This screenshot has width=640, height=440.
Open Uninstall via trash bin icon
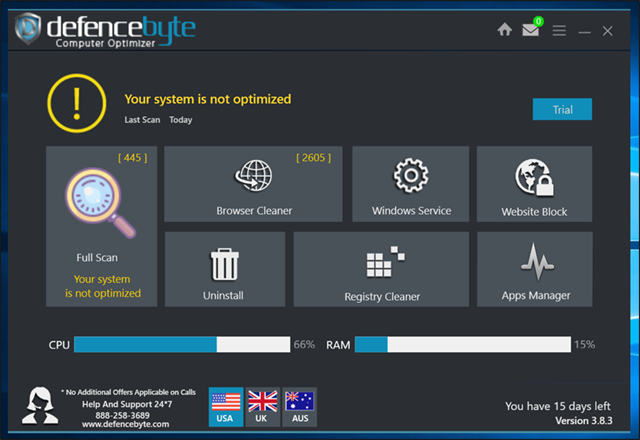point(224,264)
